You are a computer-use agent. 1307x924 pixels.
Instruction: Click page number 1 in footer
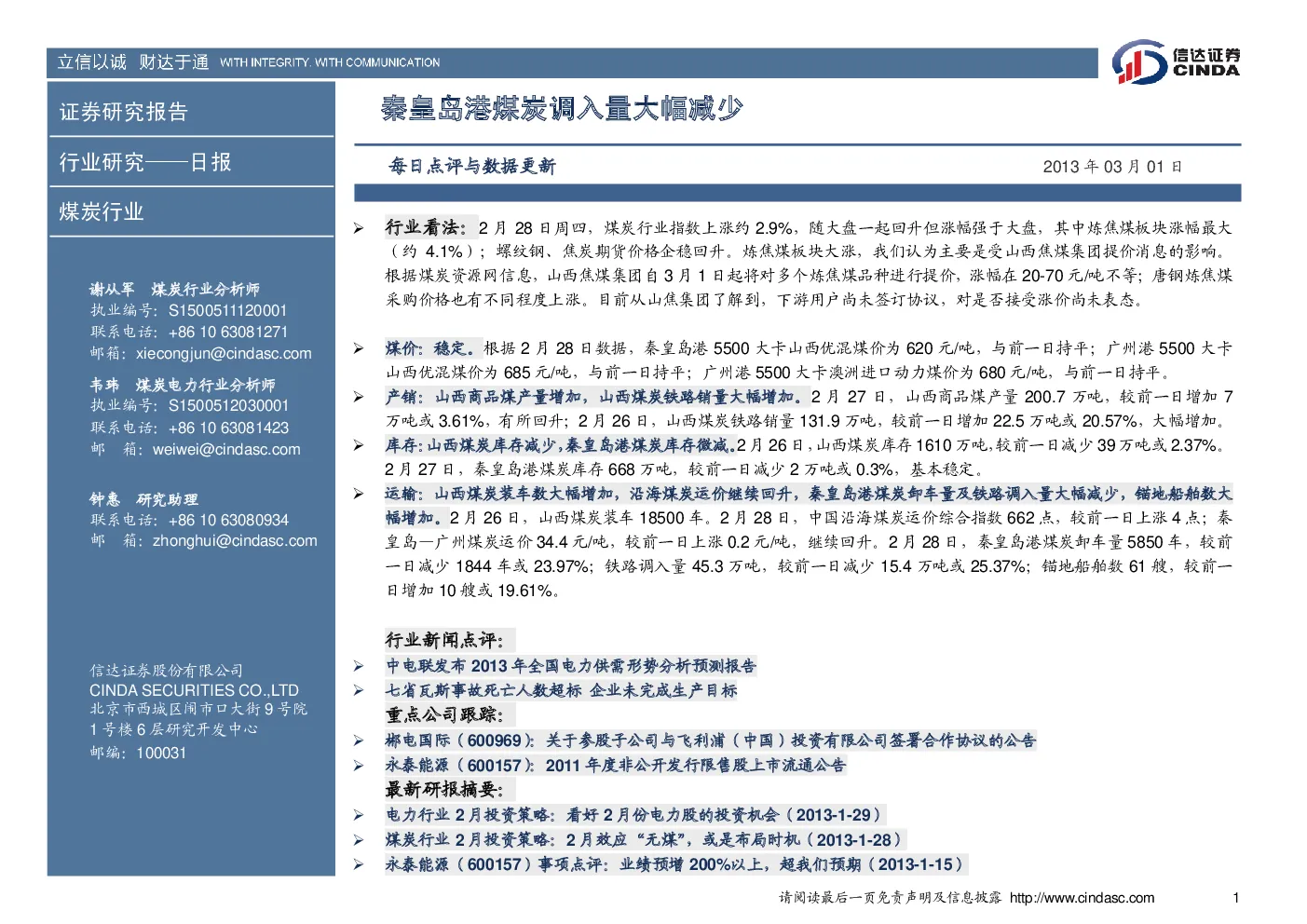coord(1235,898)
